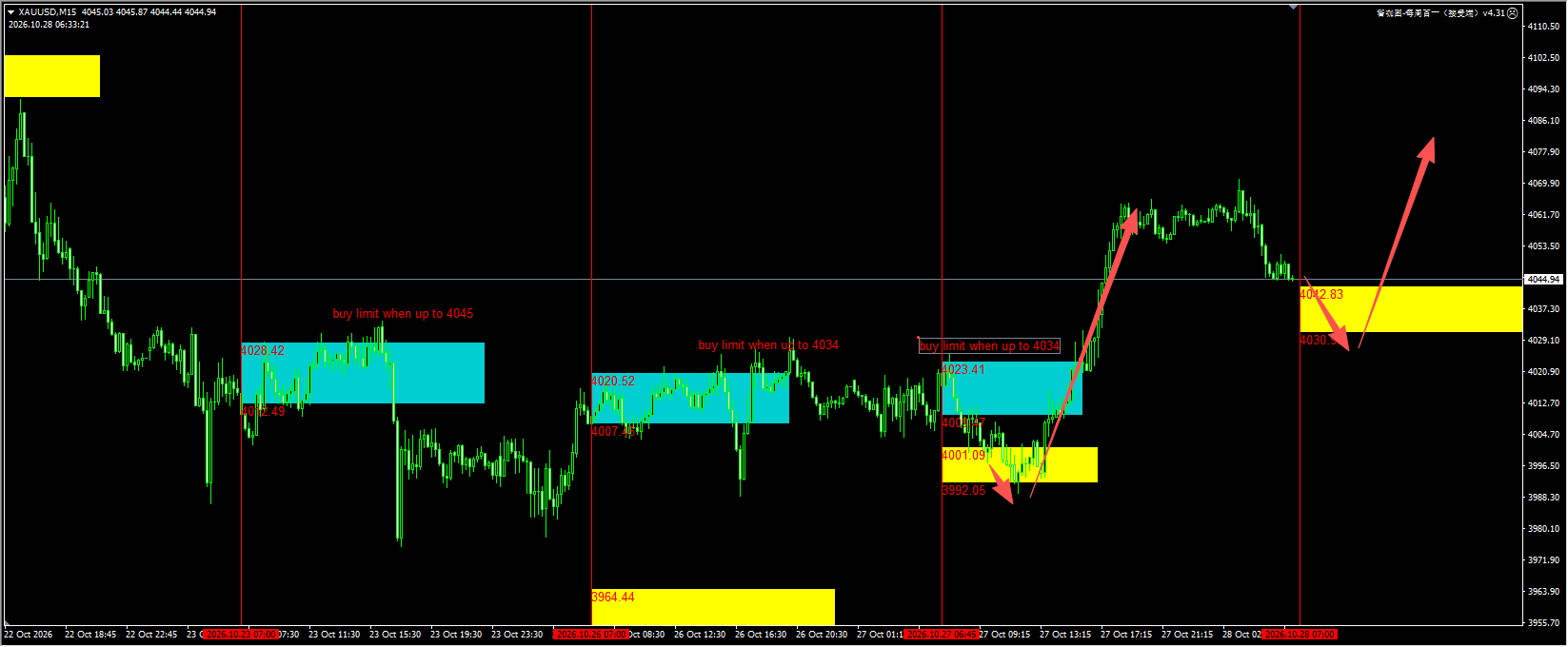Image resolution: width=1568 pixels, height=647 pixels.
Task: Click the 3964.44 price label
Action: click(x=613, y=597)
